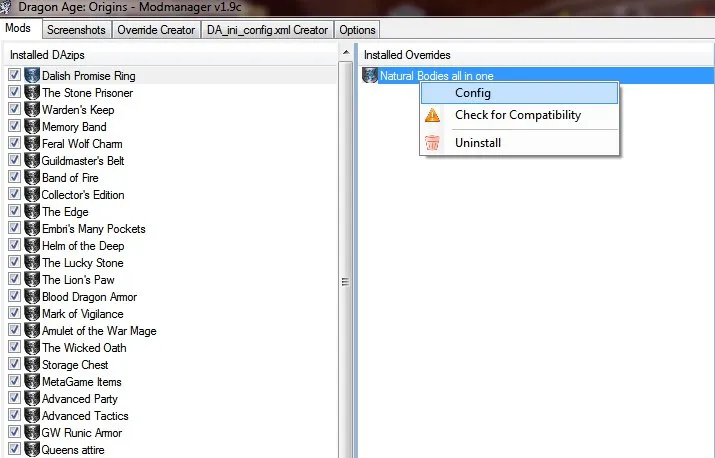This screenshot has width=715, height=458.
Task: Toggle the Feral Wolf Charm checkbox
Action: tap(14, 143)
